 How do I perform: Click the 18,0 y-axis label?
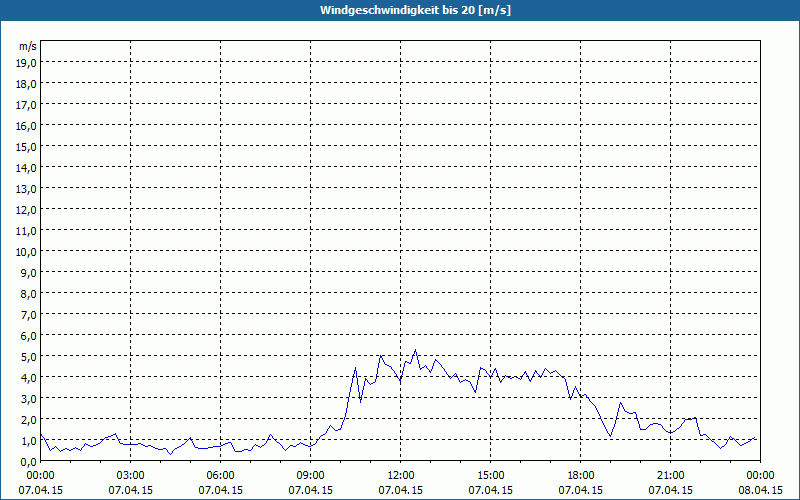(27, 84)
